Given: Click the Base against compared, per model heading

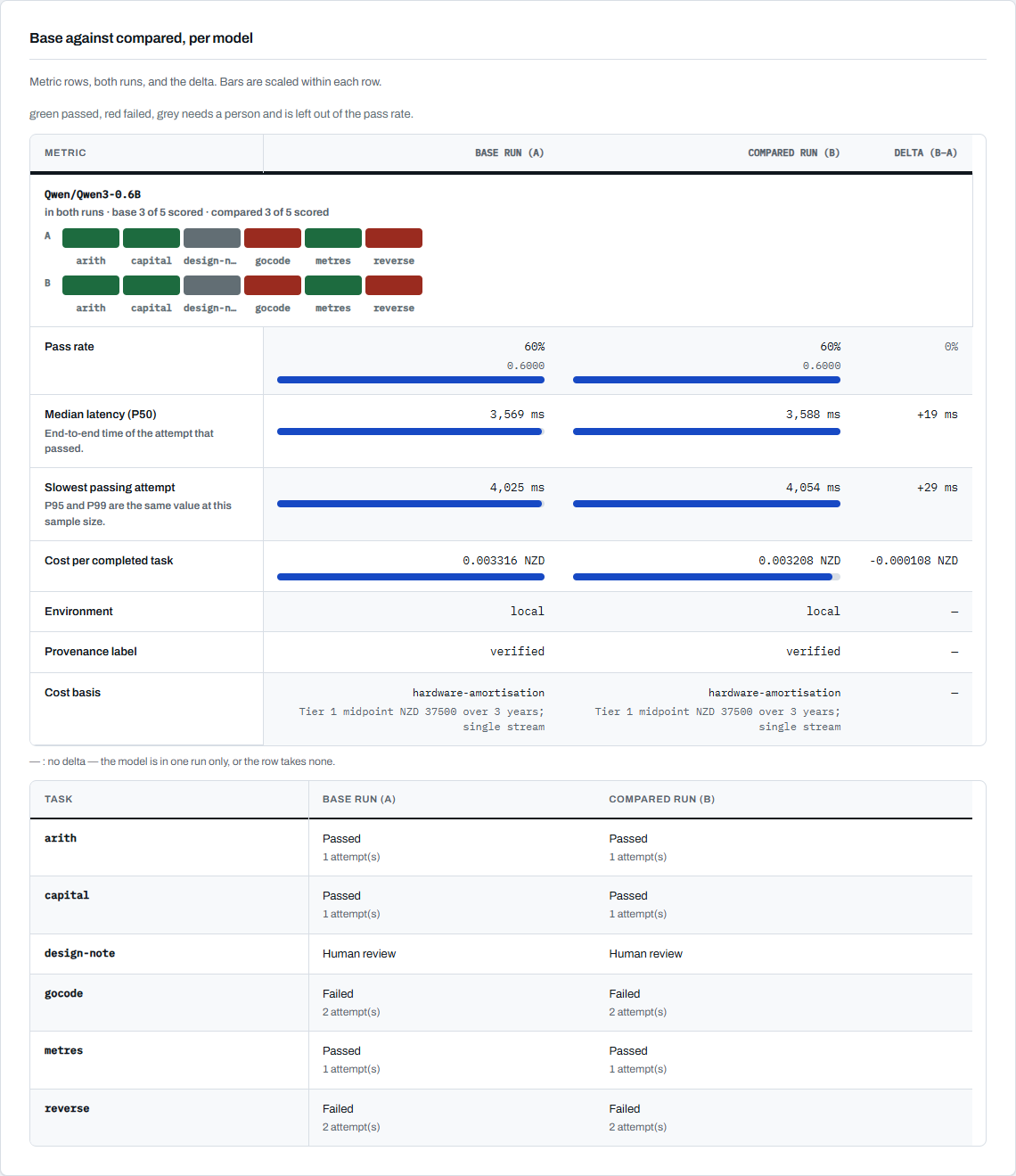Looking at the screenshot, I should tap(141, 37).
